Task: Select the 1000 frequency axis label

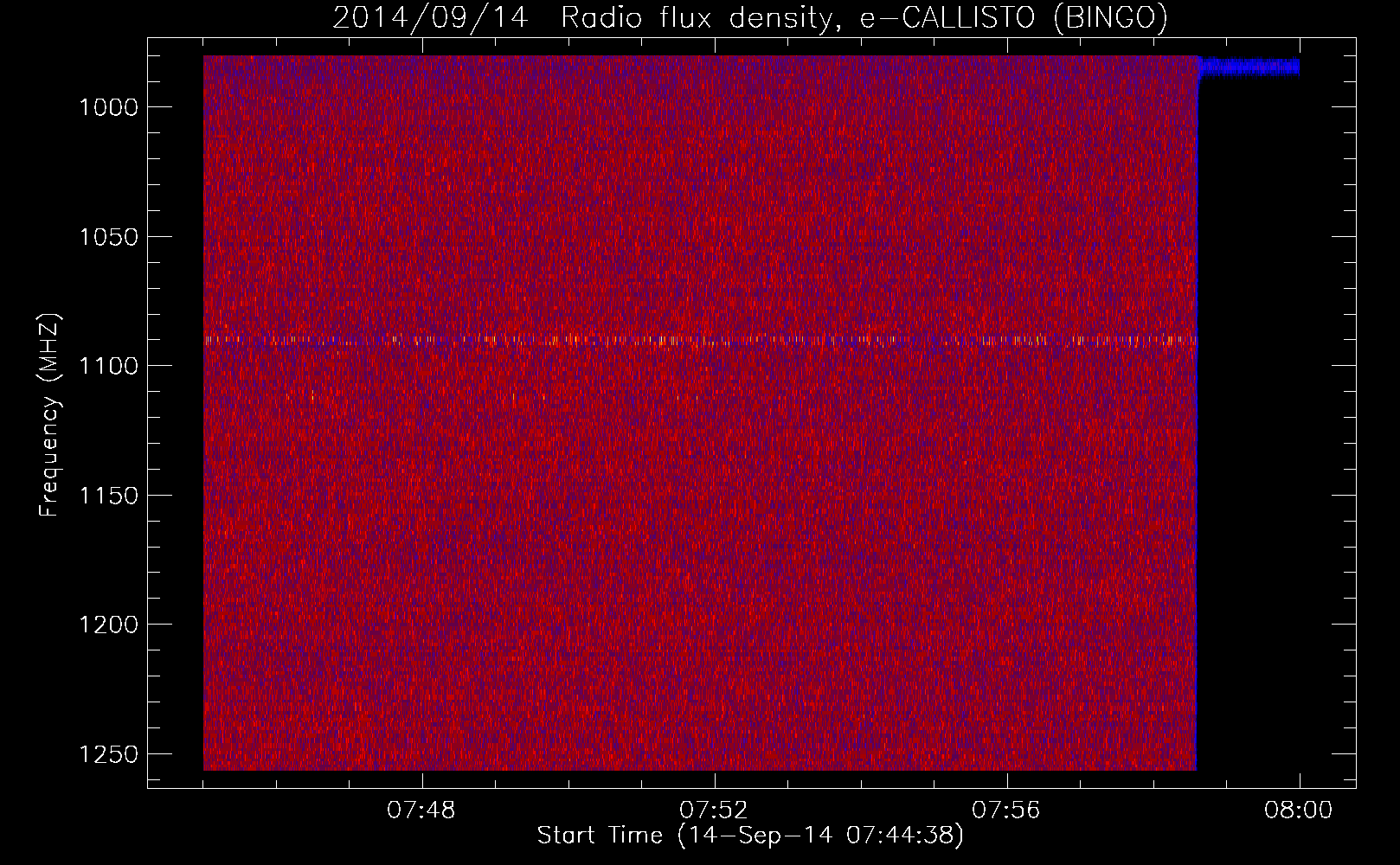Action: [108, 107]
